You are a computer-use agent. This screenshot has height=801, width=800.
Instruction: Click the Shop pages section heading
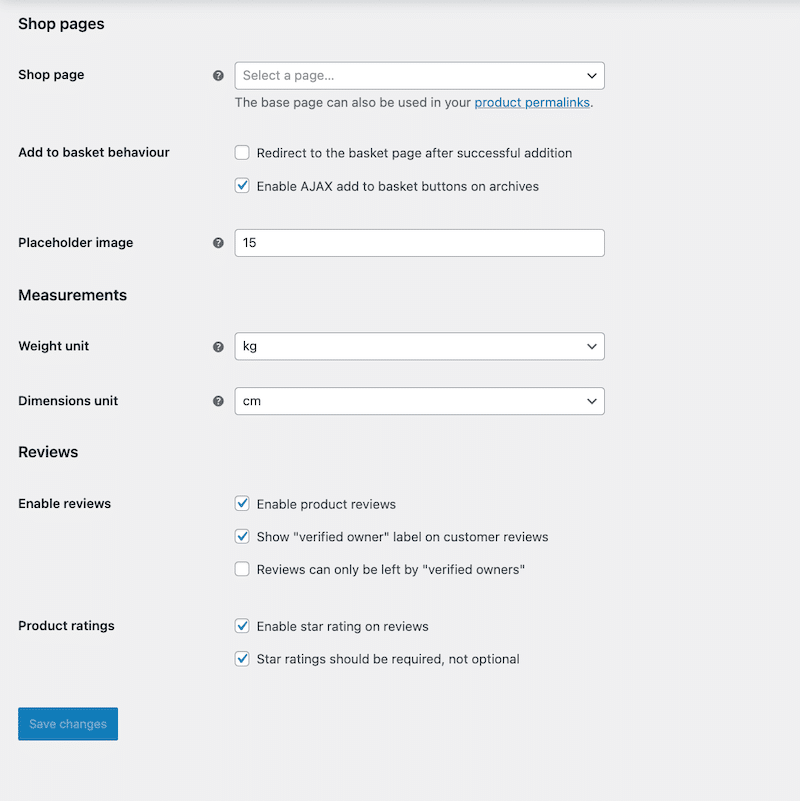[x=61, y=24]
